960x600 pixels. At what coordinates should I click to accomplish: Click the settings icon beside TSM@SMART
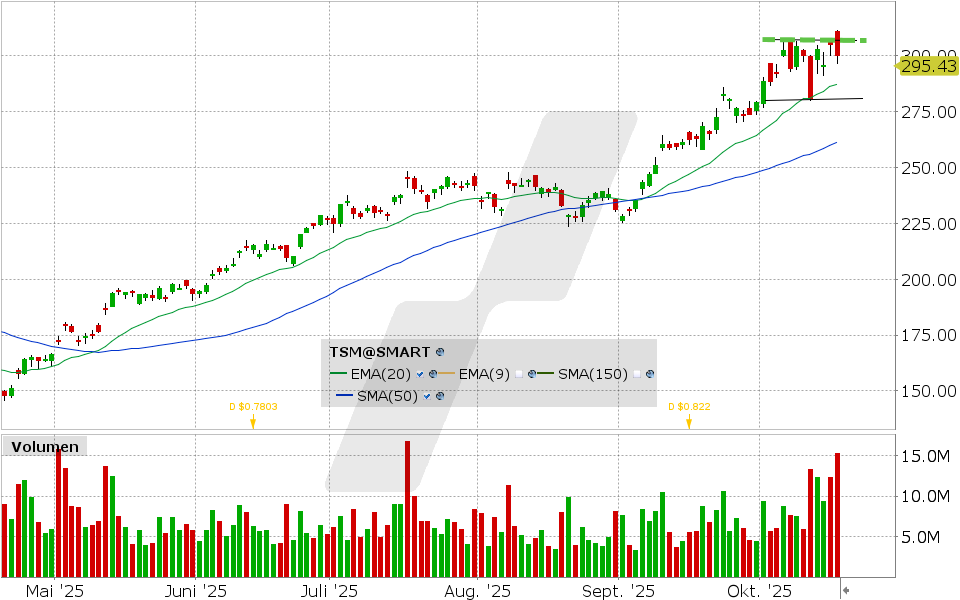click(x=440, y=352)
